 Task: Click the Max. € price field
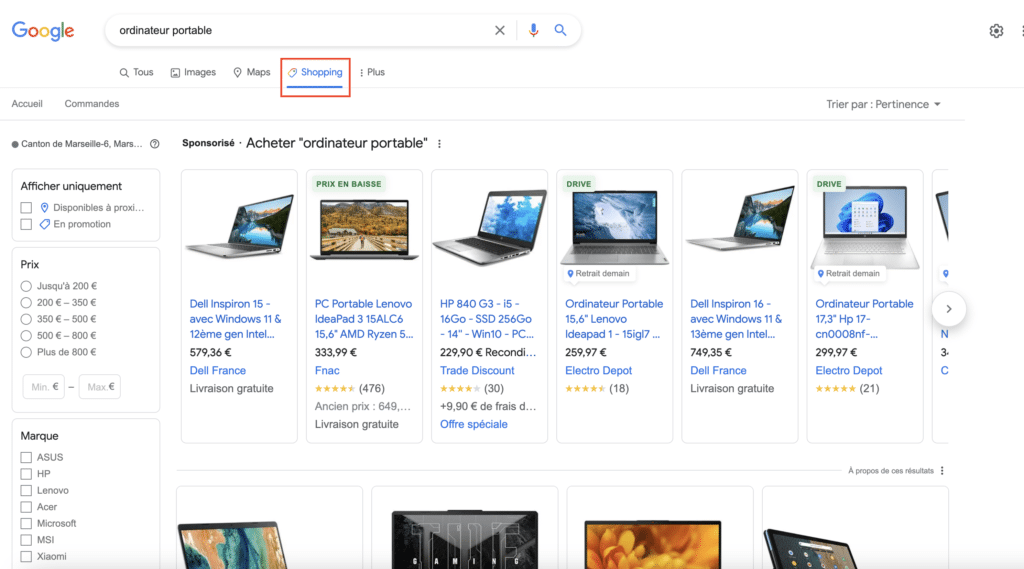100,387
